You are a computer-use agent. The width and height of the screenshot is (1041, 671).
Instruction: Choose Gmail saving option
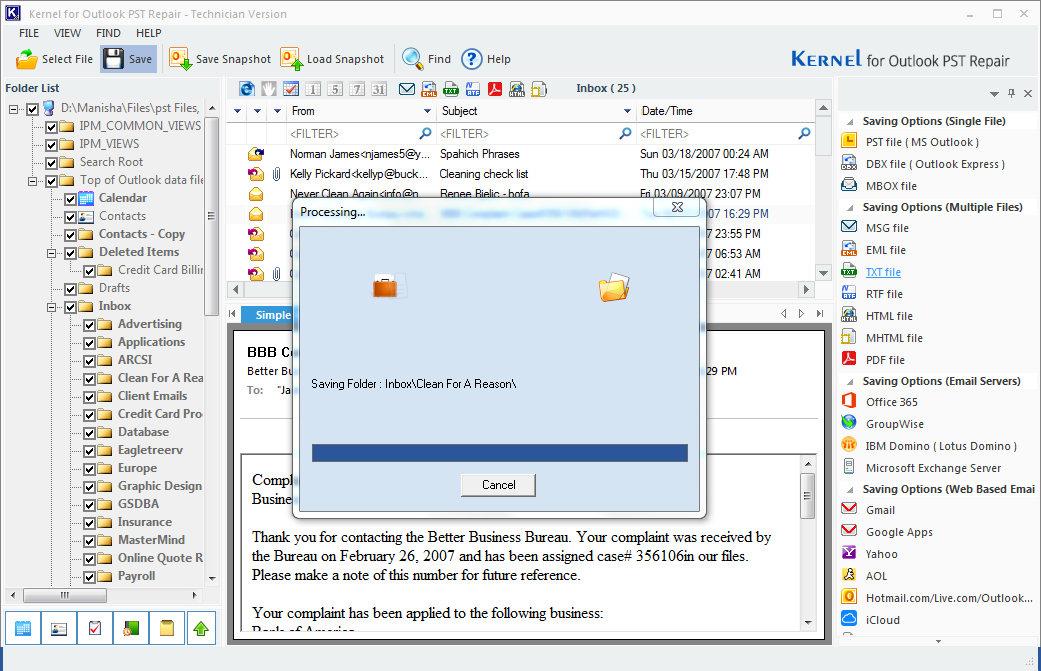pyautogui.click(x=880, y=510)
